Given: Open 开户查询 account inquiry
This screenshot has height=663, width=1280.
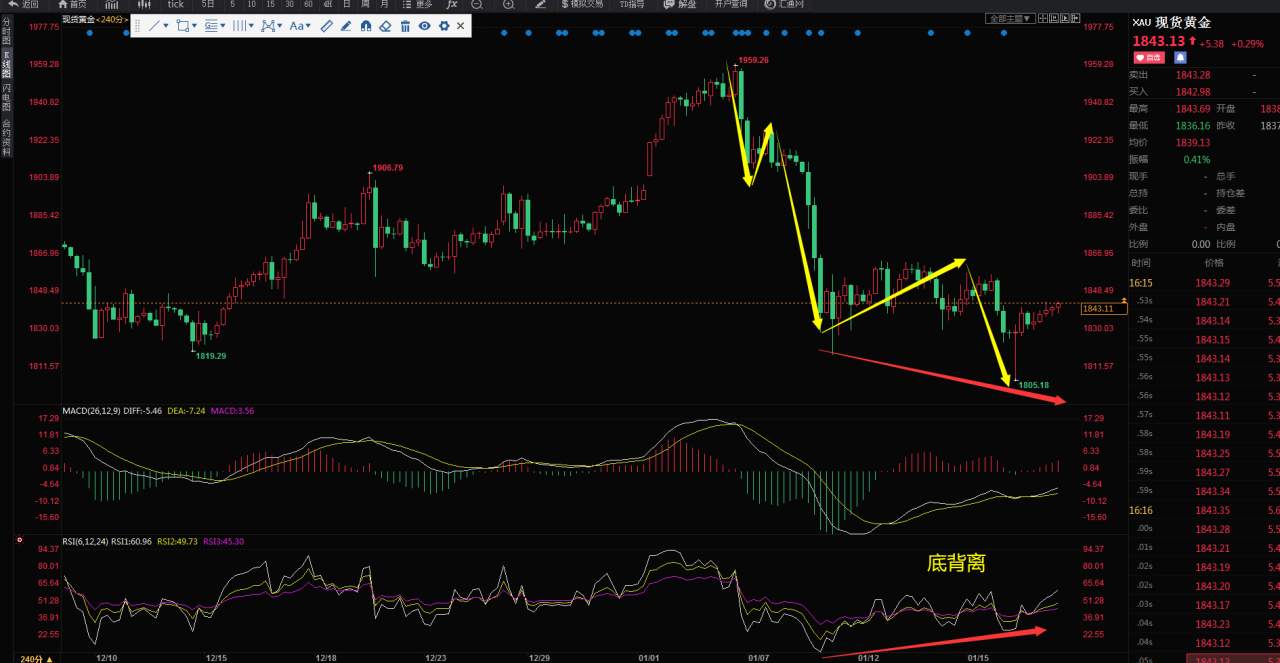Looking at the screenshot, I should [x=731, y=4].
